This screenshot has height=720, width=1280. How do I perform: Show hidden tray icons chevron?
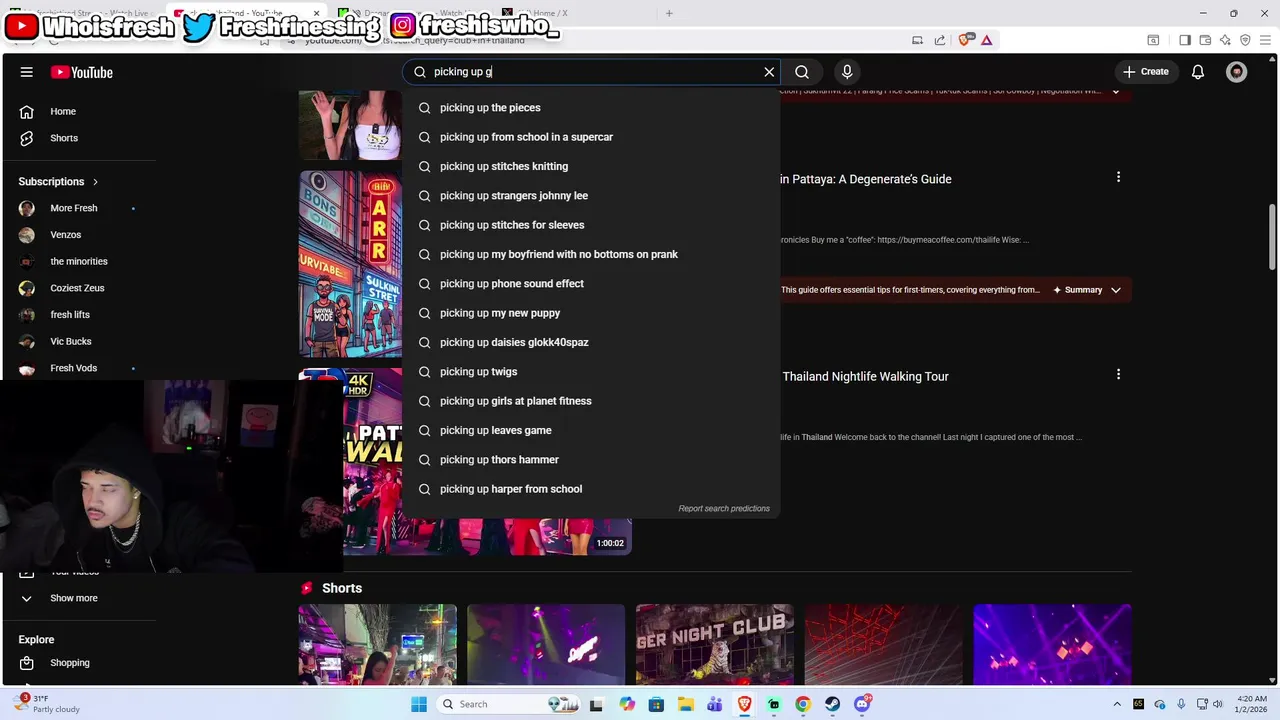pyautogui.click(x=1117, y=704)
